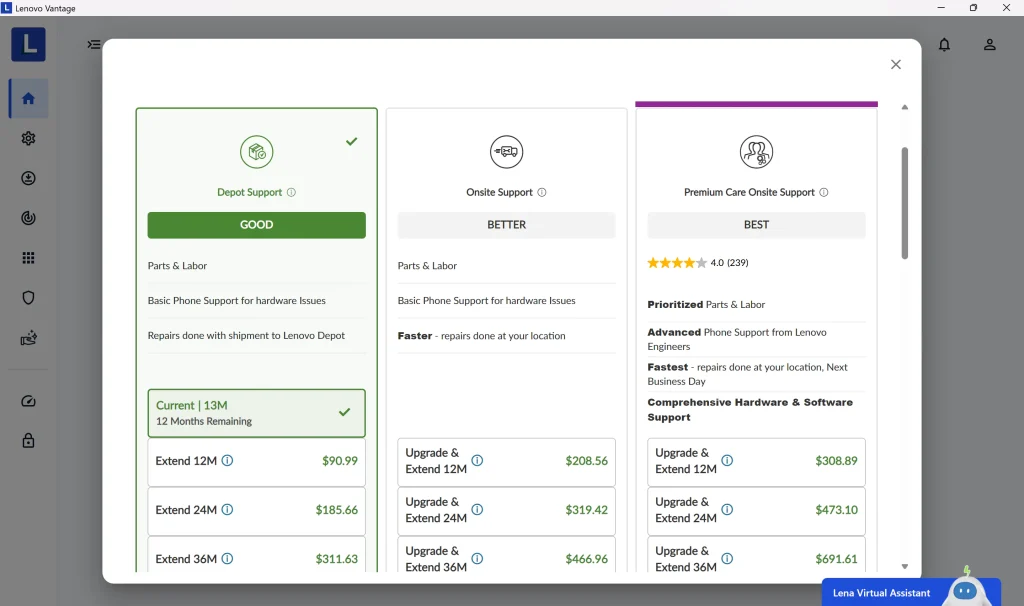Open the Apps grid icon in sidebar
Screen dimensions: 1024x606
point(28,258)
